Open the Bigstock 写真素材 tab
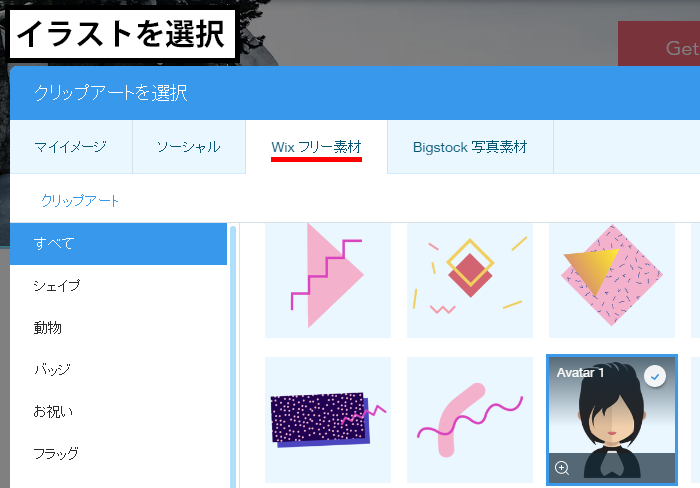Image resolution: width=700 pixels, height=488 pixels. tap(470, 147)
